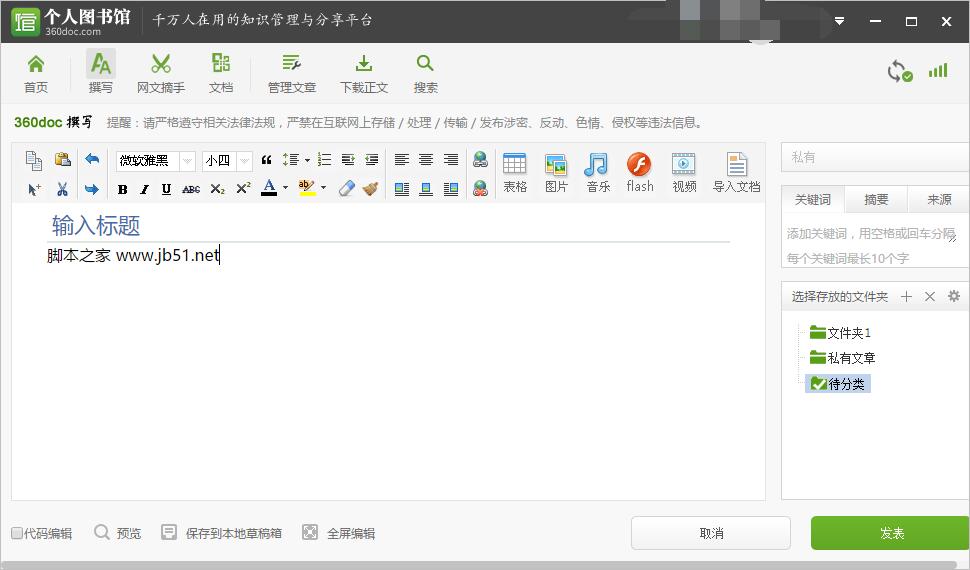Click the sync status icon
The width and height of the screenshot is (970, 570).
(899, 71)
